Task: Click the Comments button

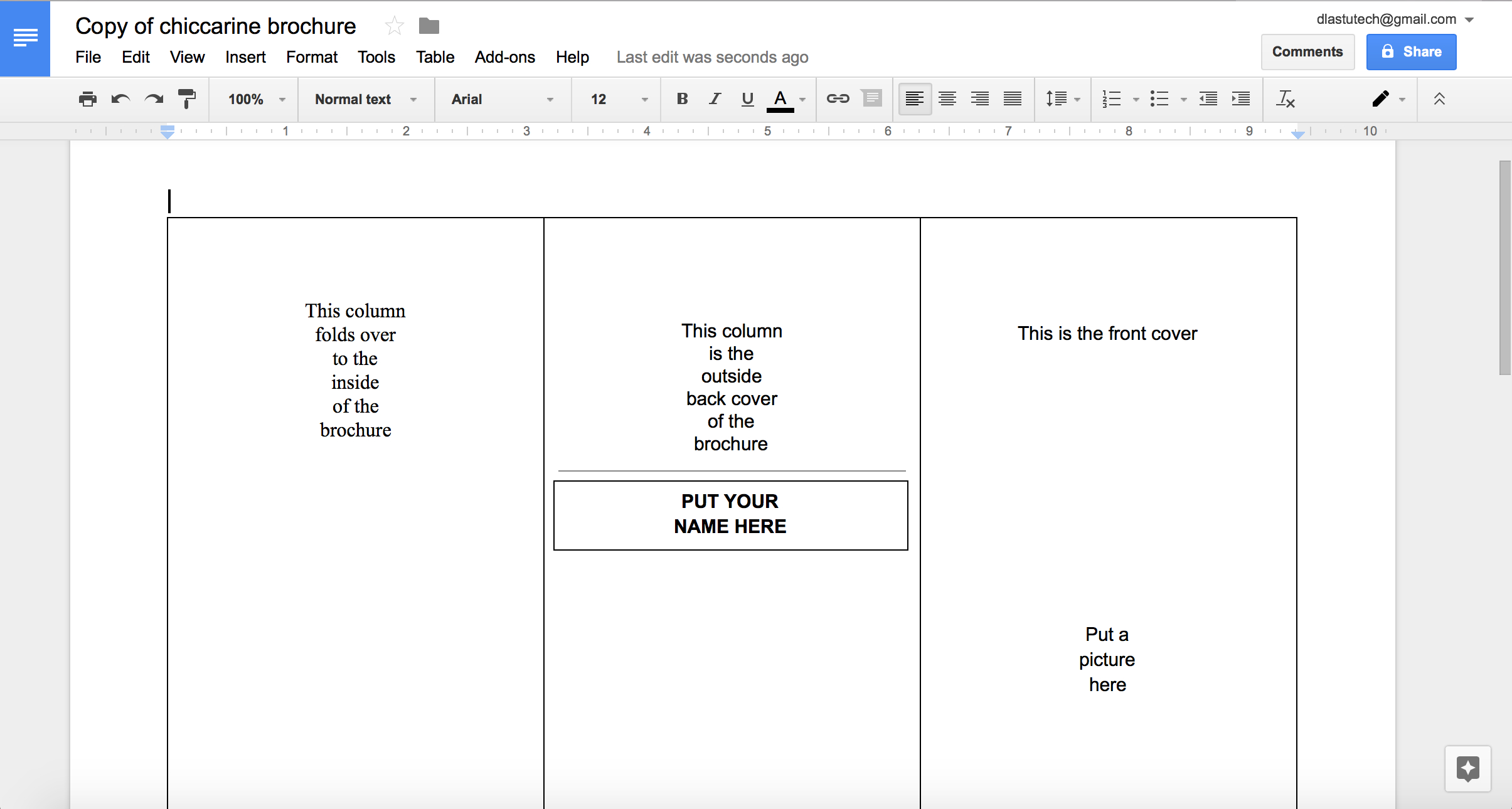Action: (1307, 50)
